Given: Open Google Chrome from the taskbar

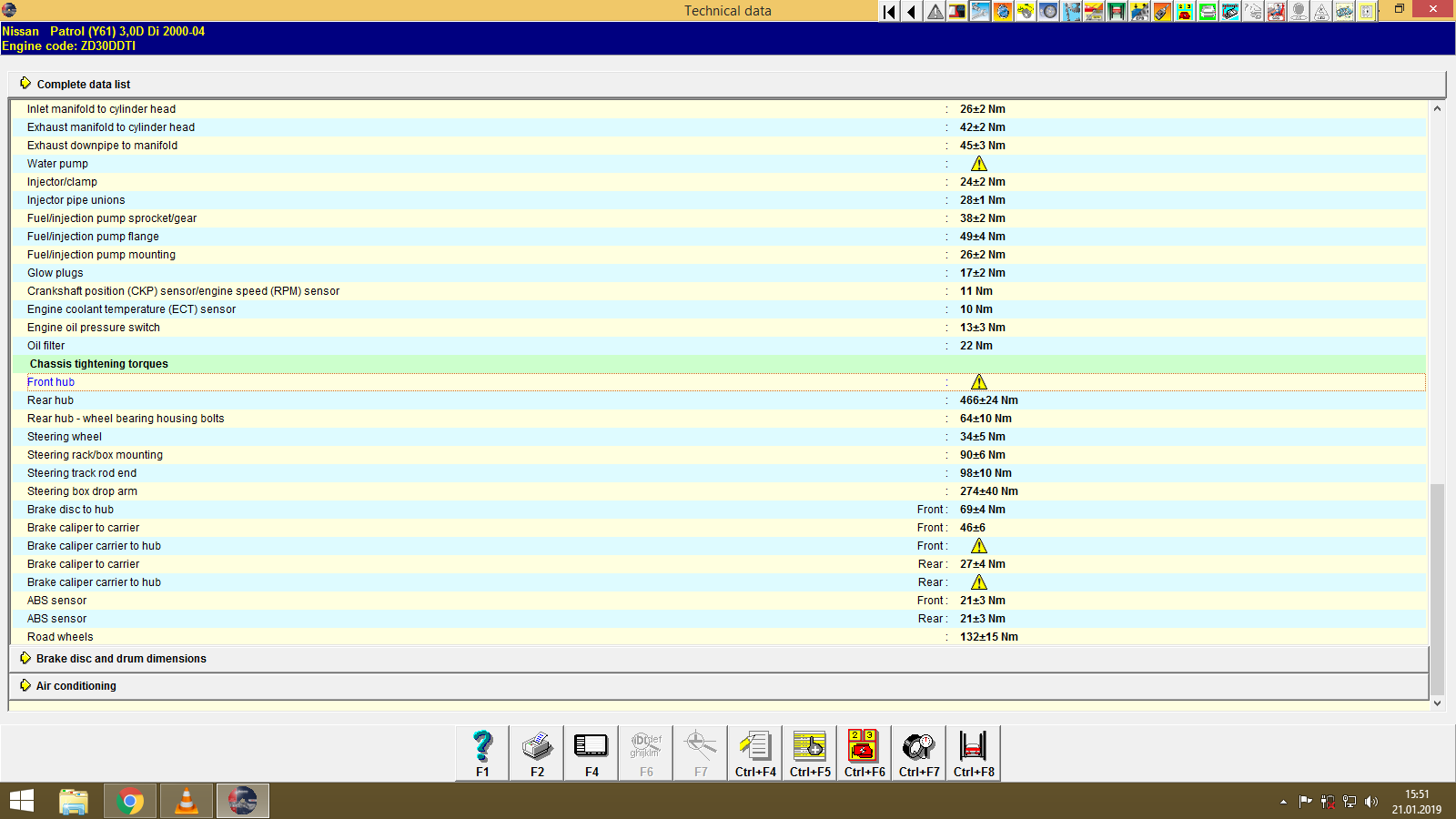Looking at the screenshot, I should pyautogui.click(x=129, y=801).
